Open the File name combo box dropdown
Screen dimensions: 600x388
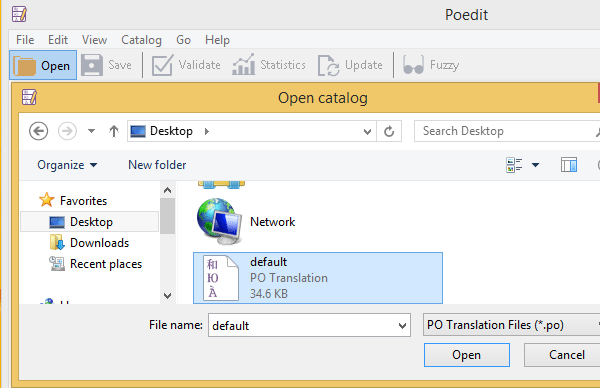click(402, 326)
